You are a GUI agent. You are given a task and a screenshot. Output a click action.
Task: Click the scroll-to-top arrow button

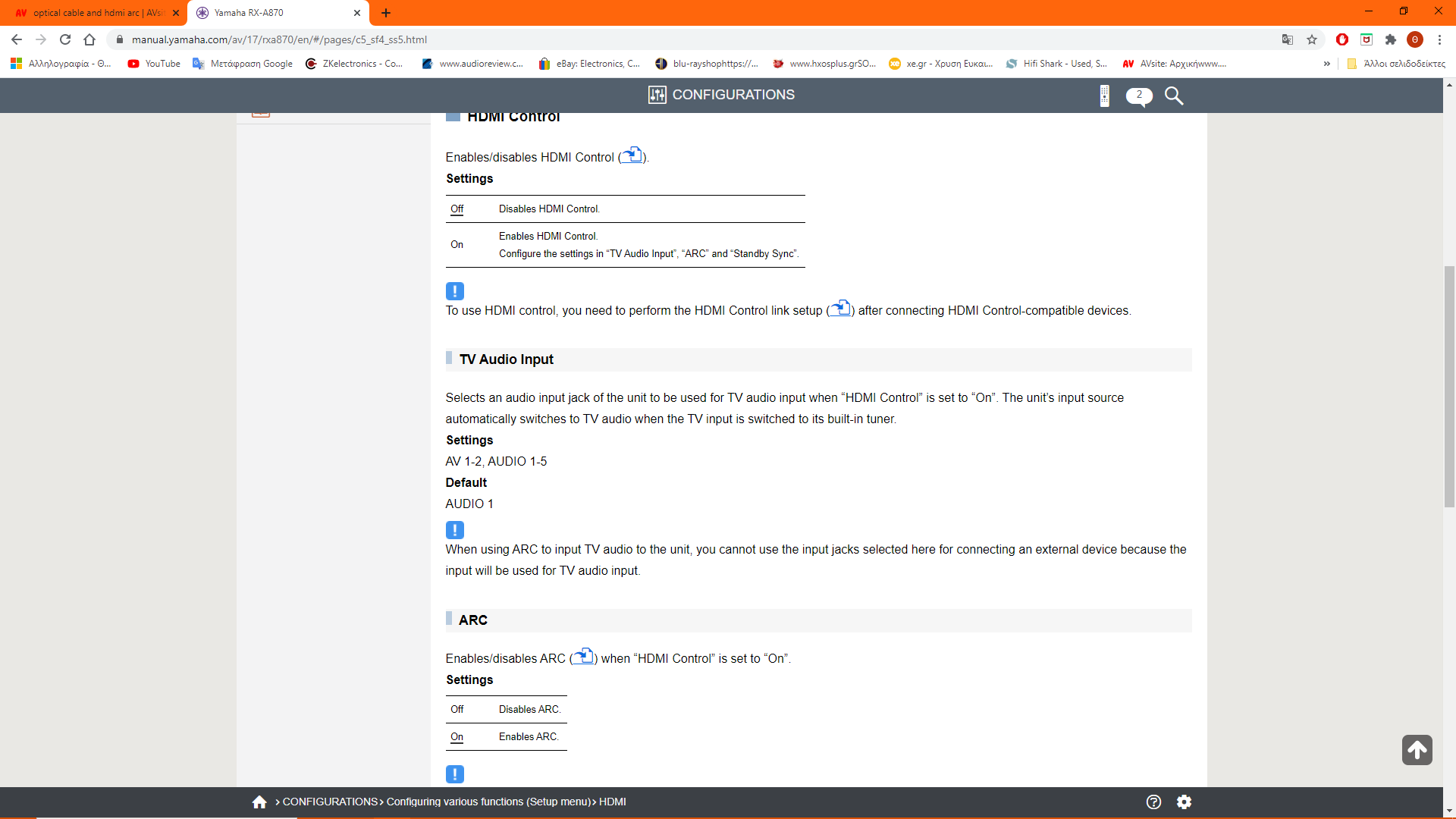pyautogui.click(x=1417, y=750)
